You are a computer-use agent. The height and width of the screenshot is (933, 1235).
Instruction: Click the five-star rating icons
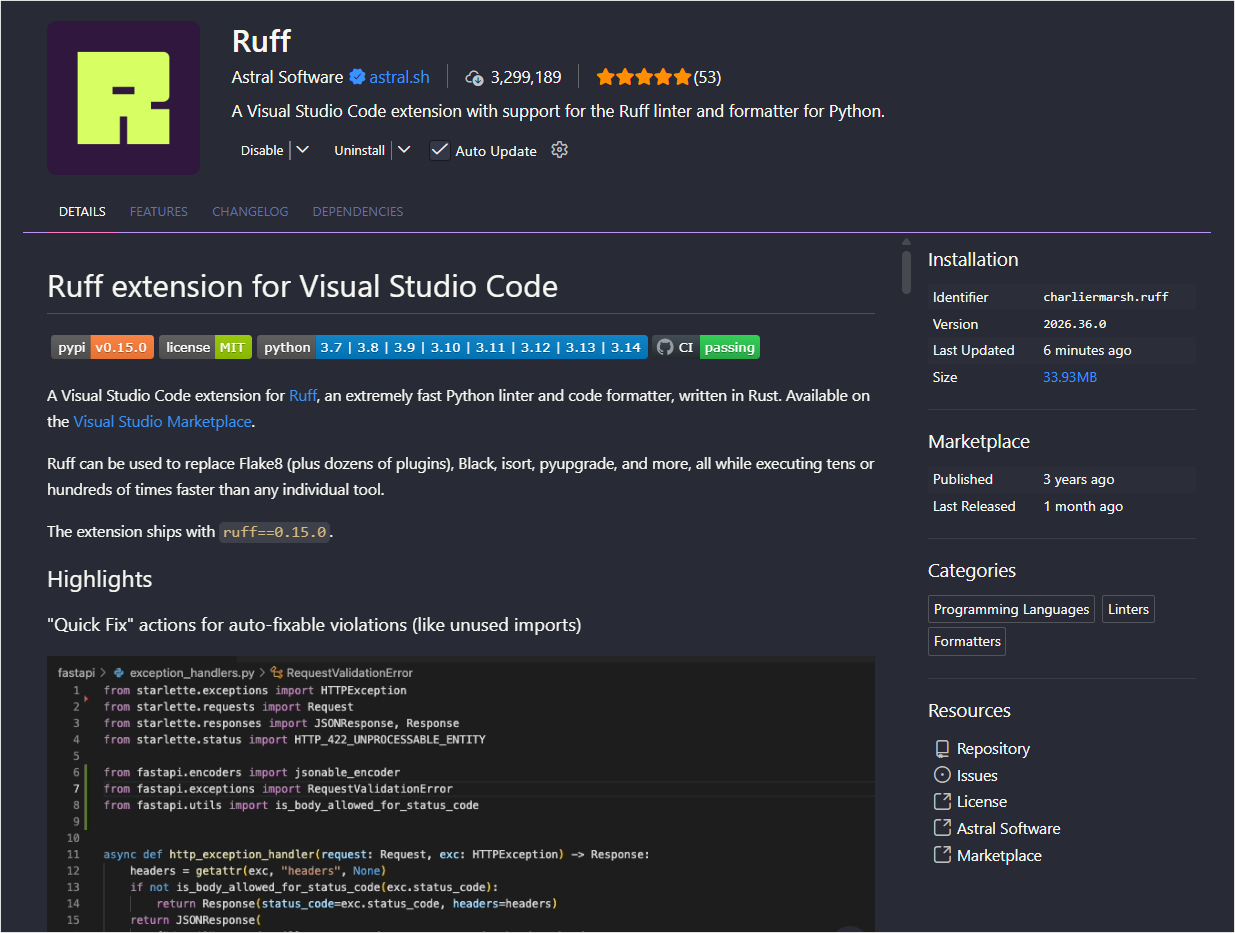643,77
